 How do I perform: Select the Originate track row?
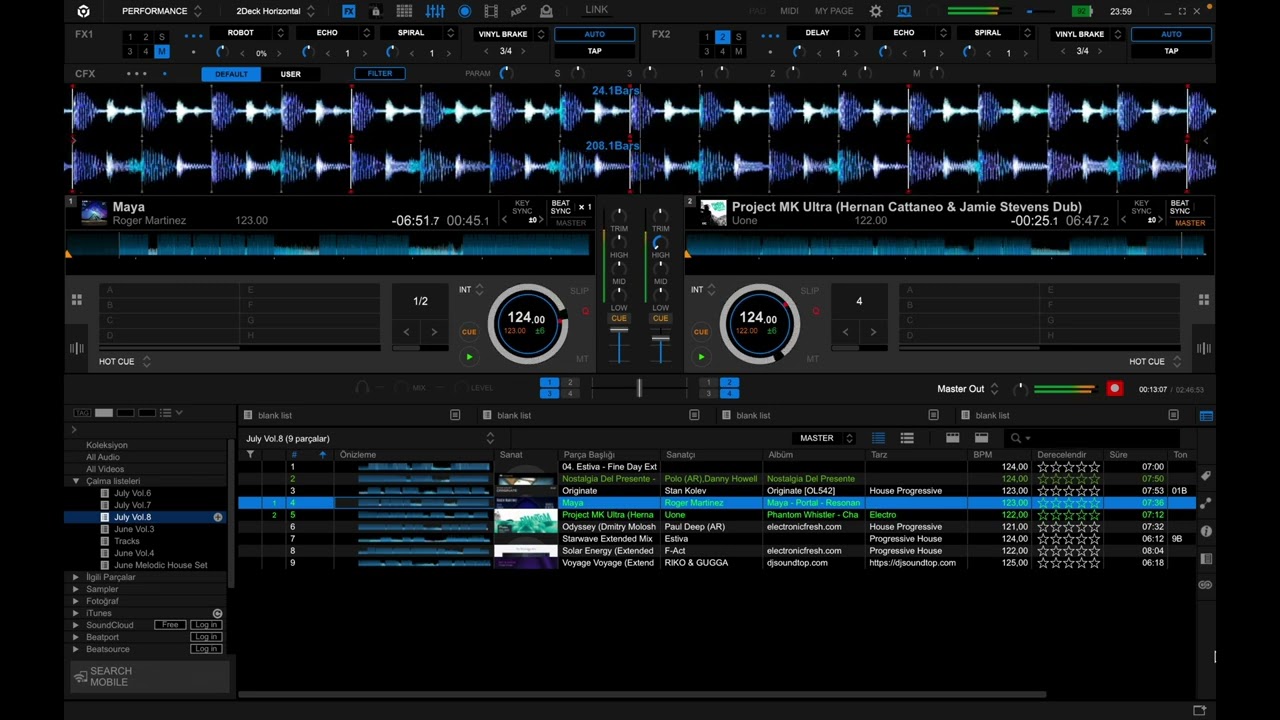[x=716, y=491]
